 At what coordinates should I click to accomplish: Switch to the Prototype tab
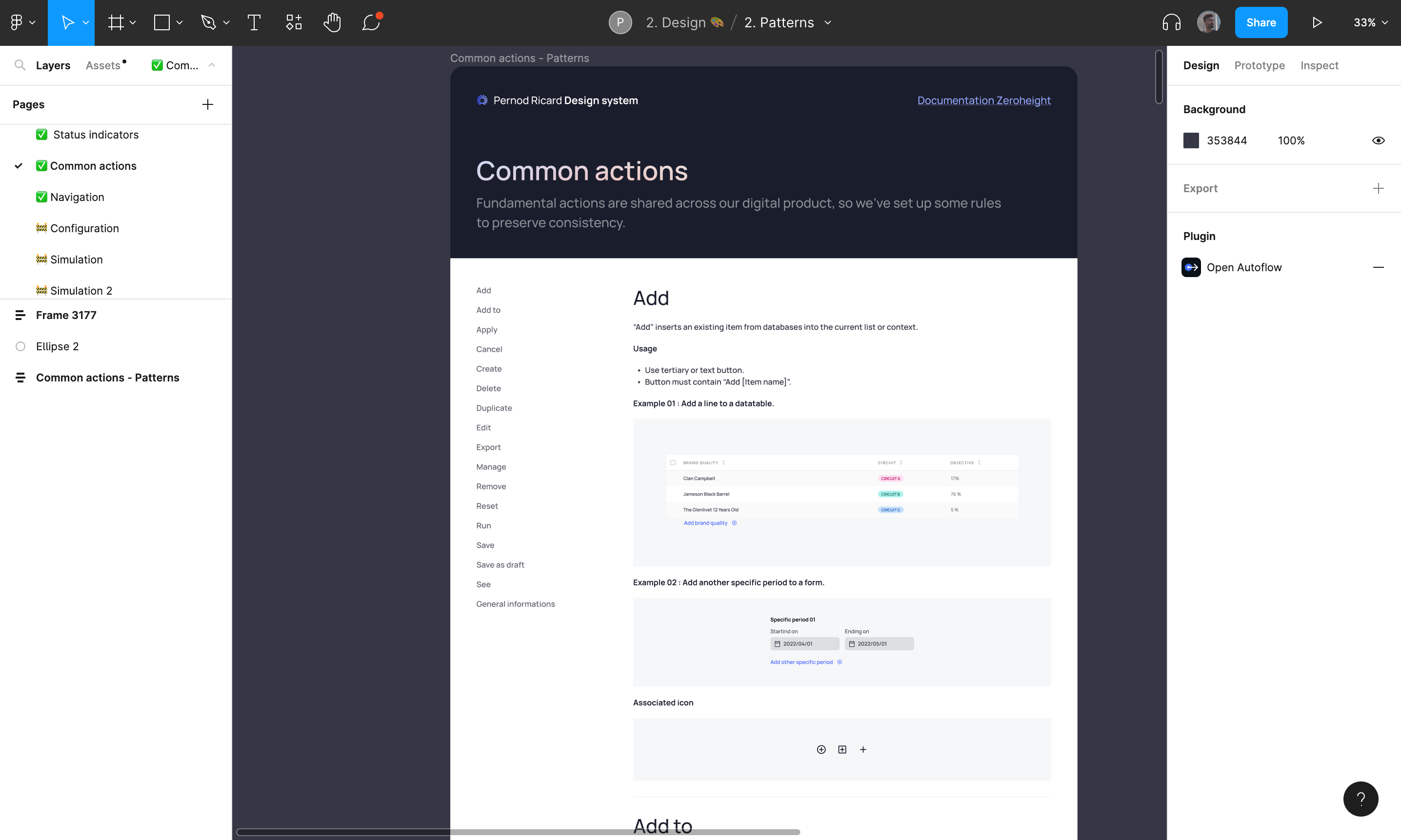(x=1259, y=65)
